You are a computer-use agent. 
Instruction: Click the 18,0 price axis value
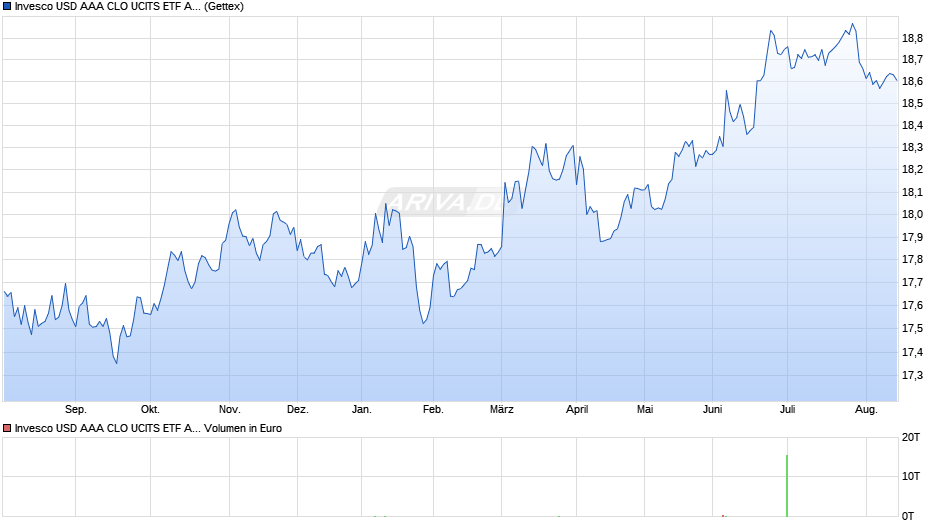[x=912, y=215]
